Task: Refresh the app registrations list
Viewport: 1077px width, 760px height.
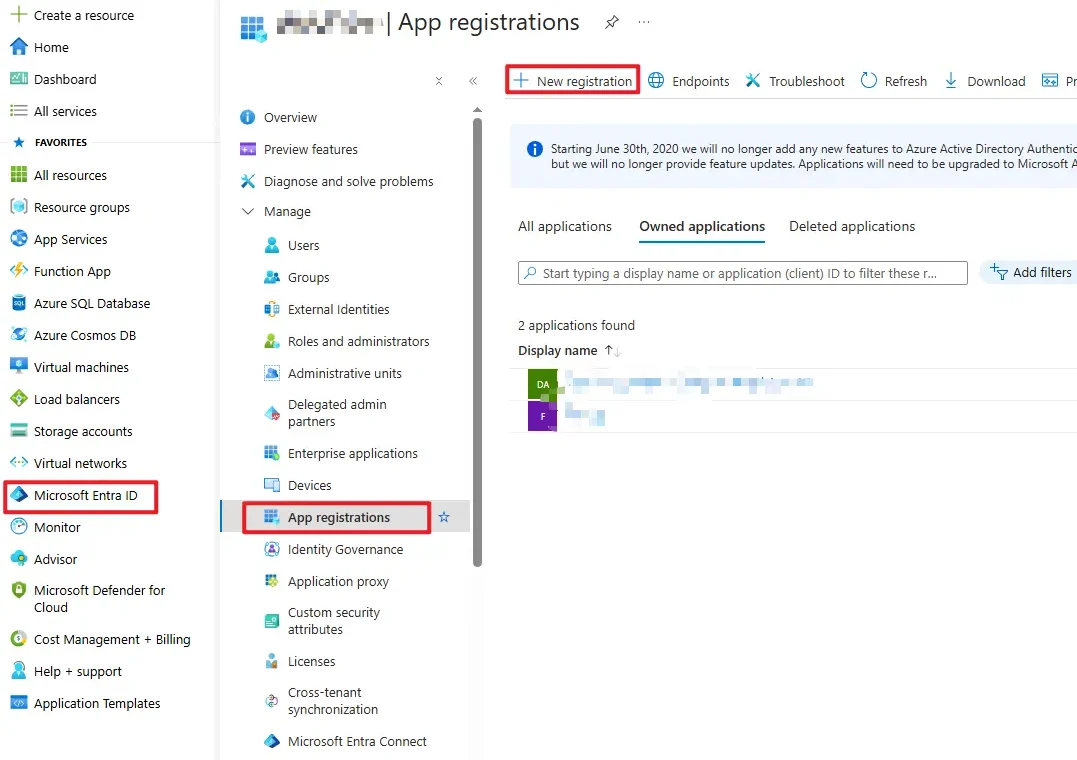Action: (x=894, y=81)
